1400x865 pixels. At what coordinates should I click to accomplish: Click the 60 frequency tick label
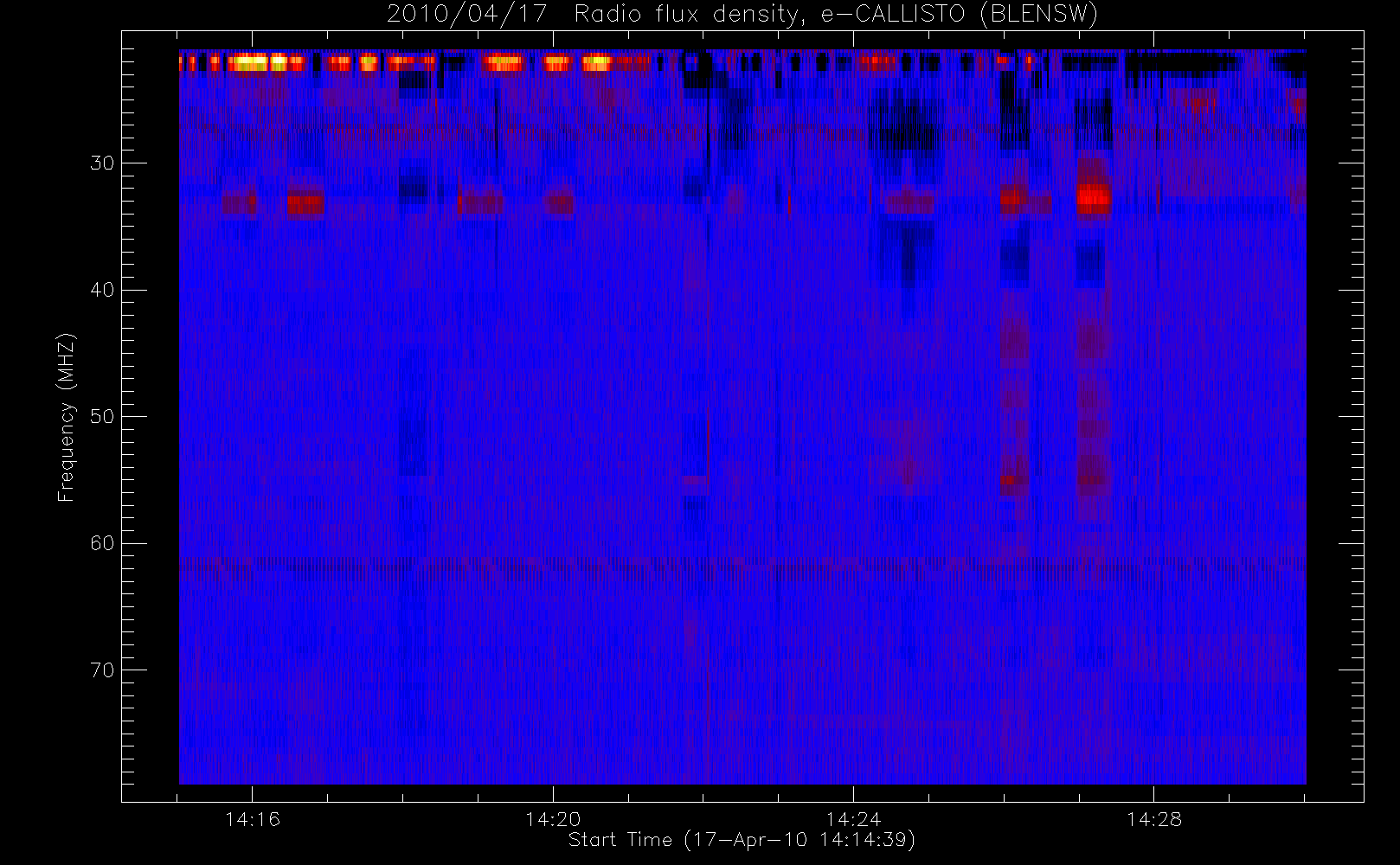(102, 543)
